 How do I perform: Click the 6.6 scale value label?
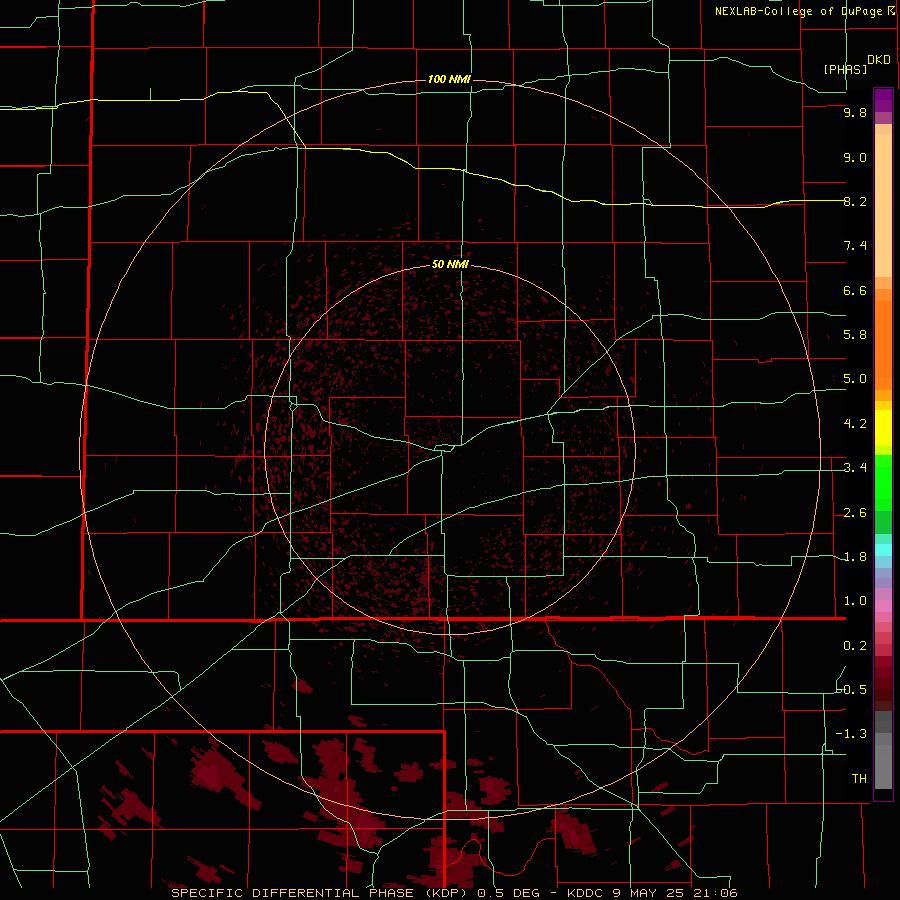855,290
